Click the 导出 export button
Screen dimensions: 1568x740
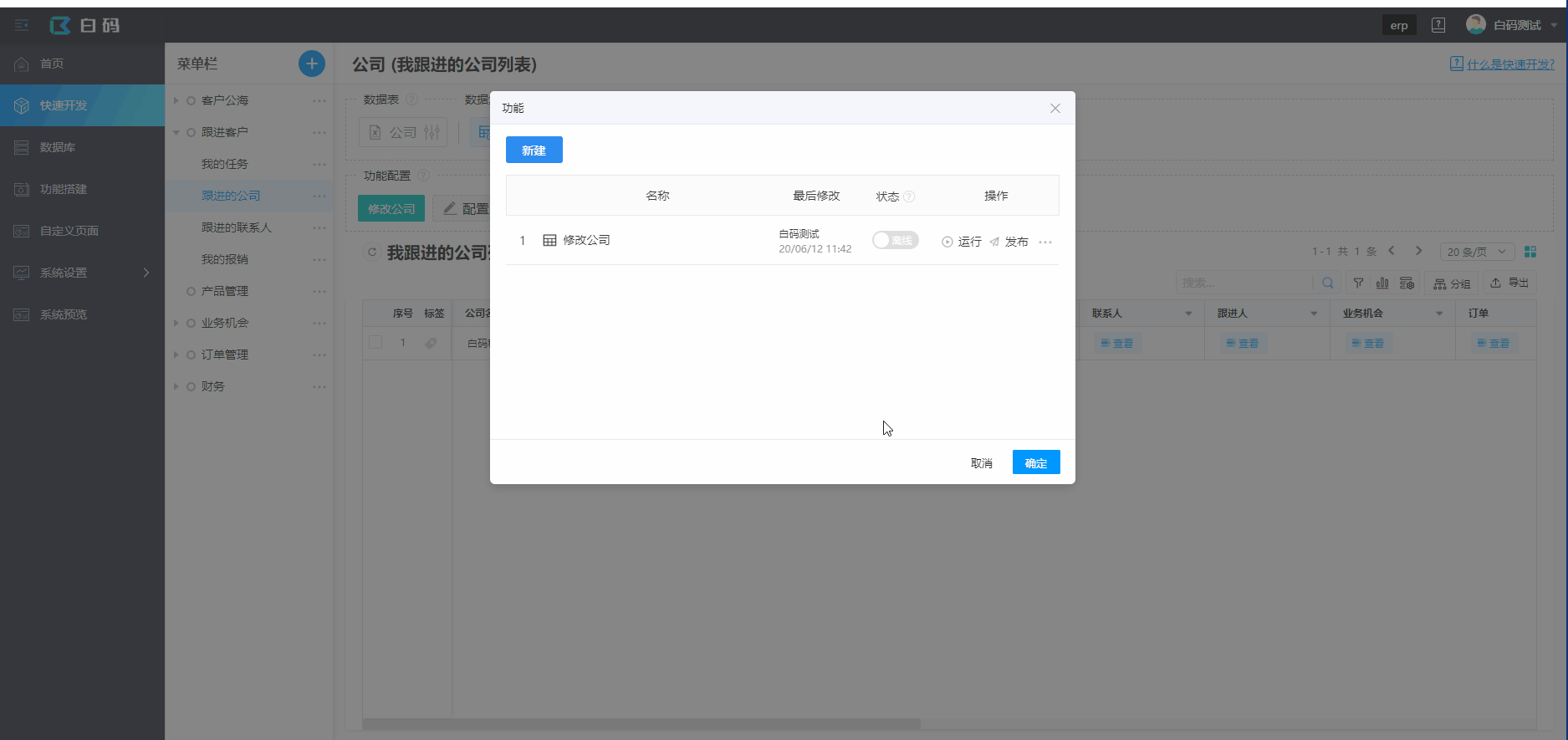1509,283
